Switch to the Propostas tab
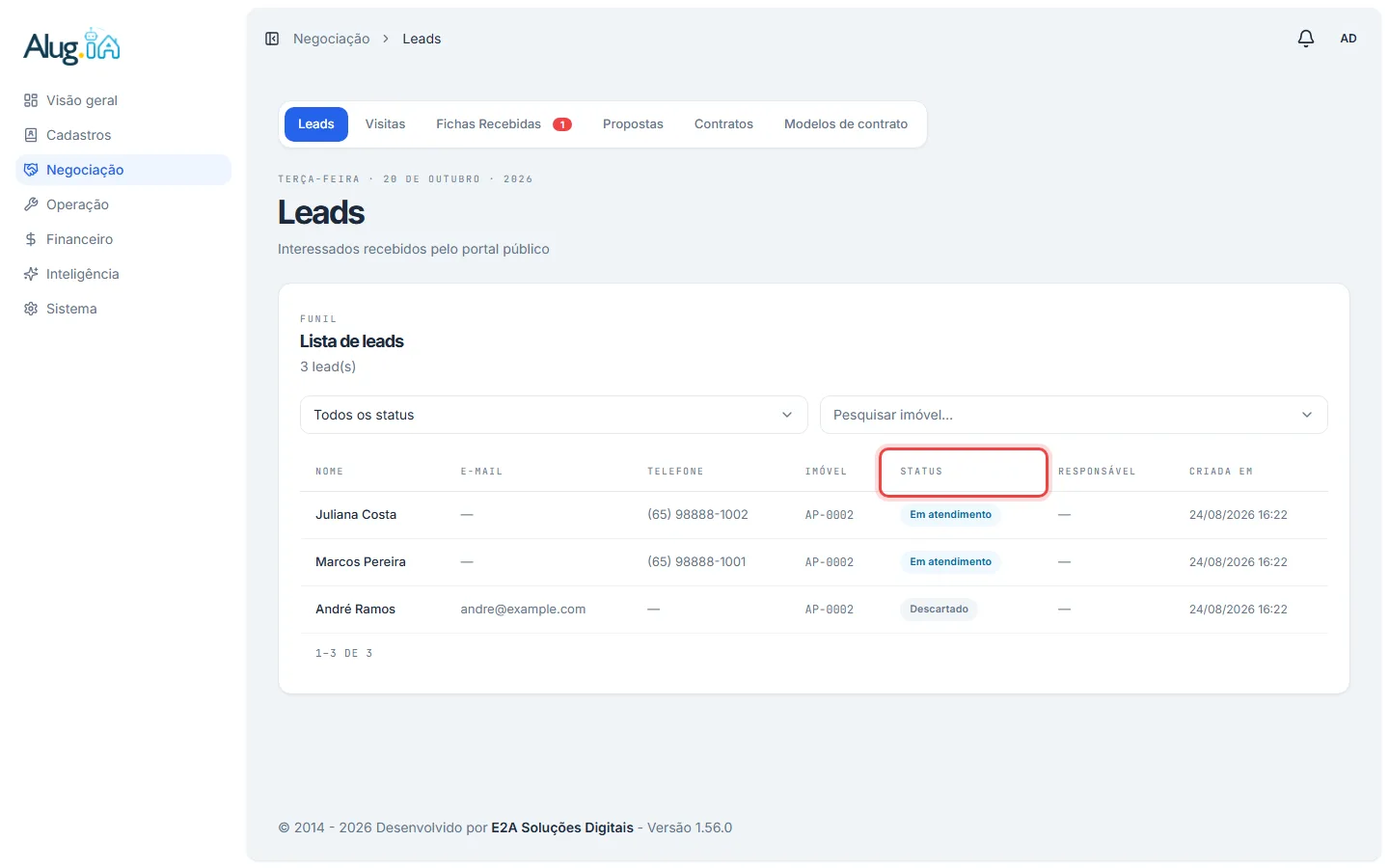This screenshot has width=1389, height=868. 633,124
